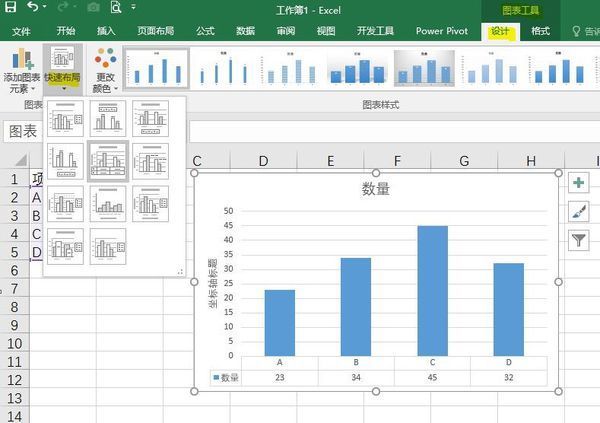This screenshot has height=423, width=600.
Task: Click the vertical axis title 坐标轴标题
Action: [x=212, y=283]
